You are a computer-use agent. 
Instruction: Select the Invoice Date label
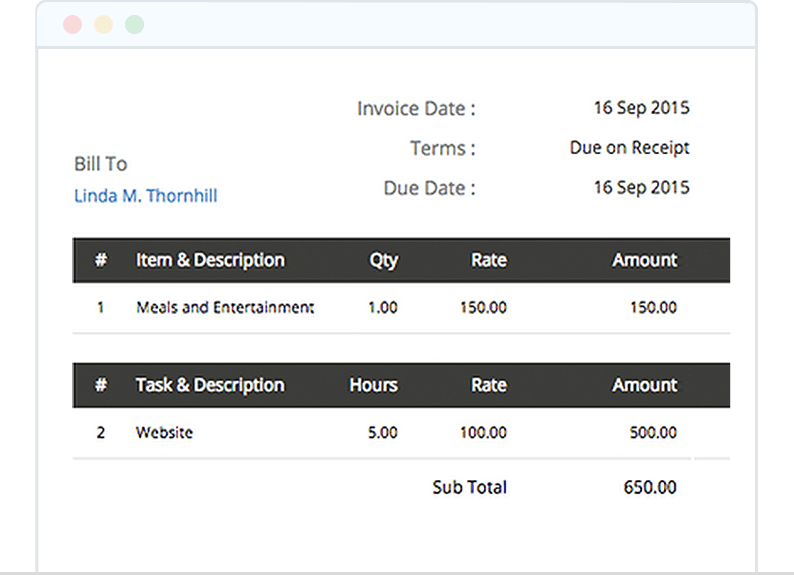416,109
